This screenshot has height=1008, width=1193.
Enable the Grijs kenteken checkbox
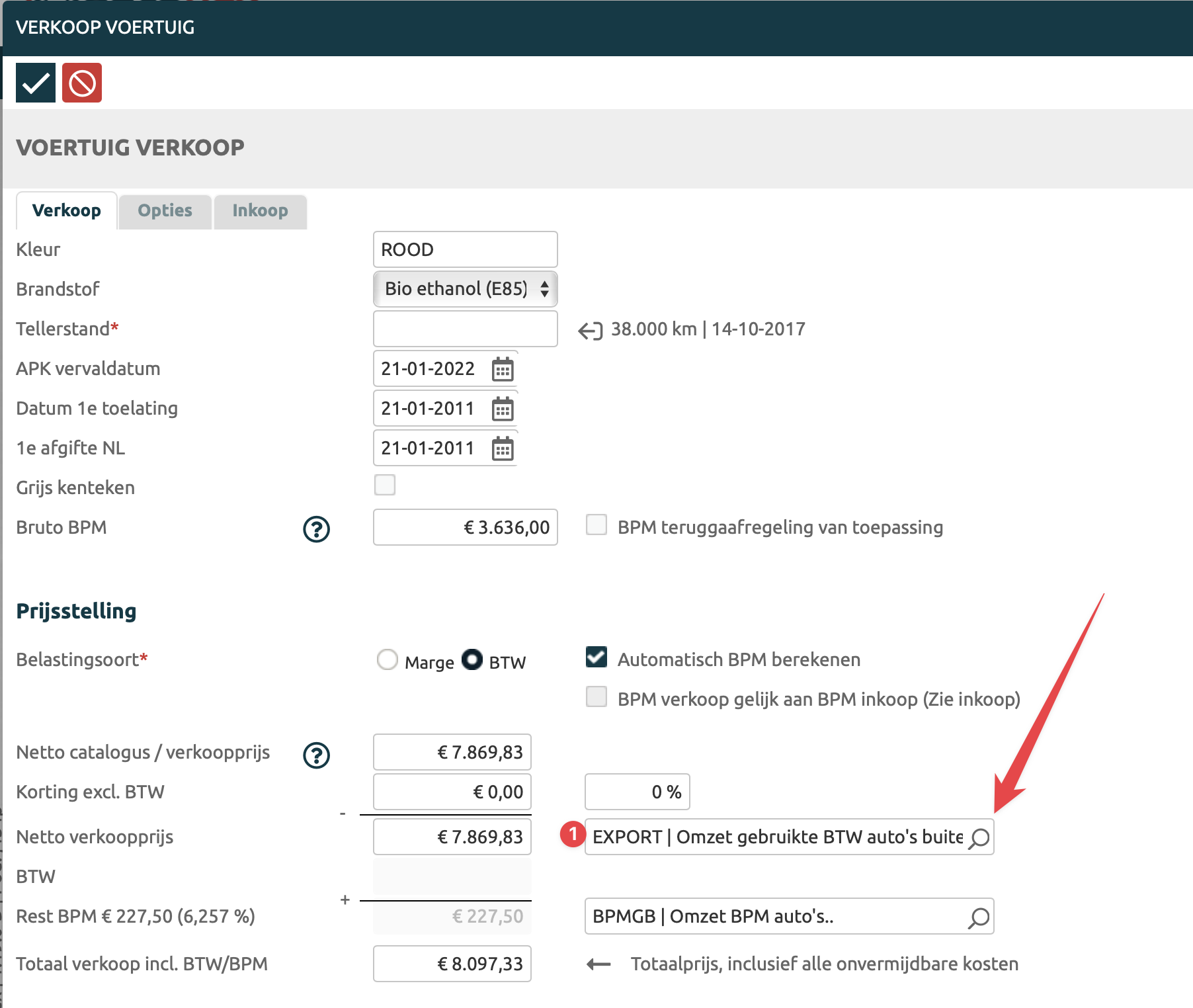[x=385, y=485]
